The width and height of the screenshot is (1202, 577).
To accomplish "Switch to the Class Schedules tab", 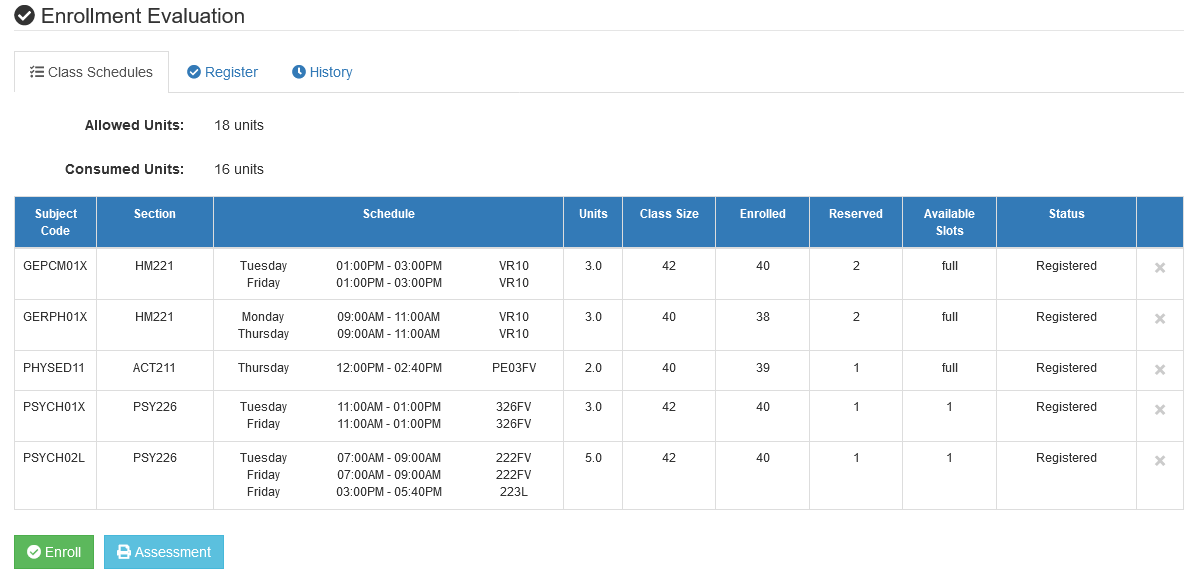I will coord(91,72).
